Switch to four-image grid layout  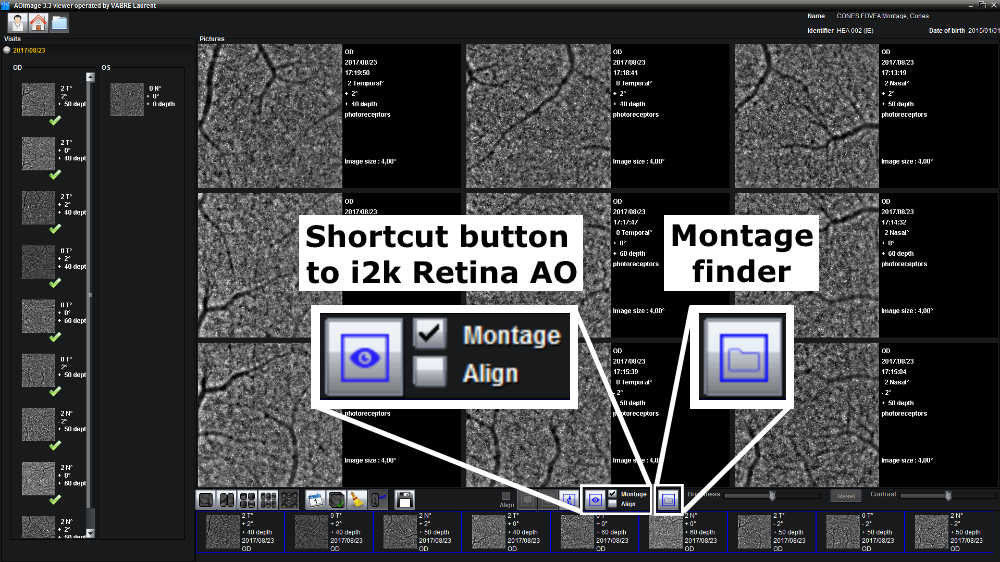[x=247, y=500]
